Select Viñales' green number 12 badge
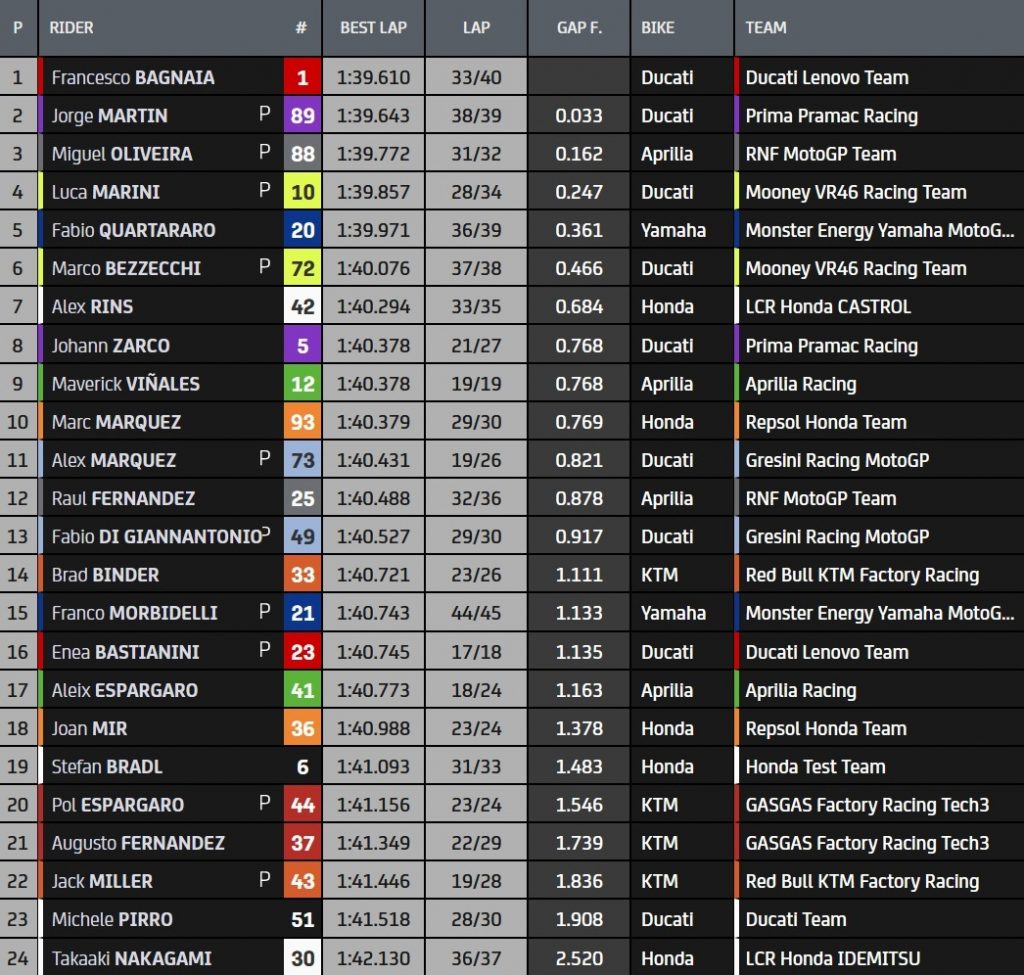Viewport: 1024px width, 975px height. click(302, 384)
